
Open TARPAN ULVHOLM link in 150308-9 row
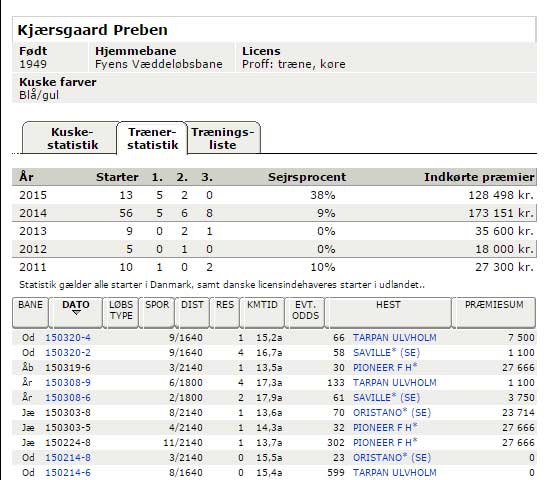point(395,382)
